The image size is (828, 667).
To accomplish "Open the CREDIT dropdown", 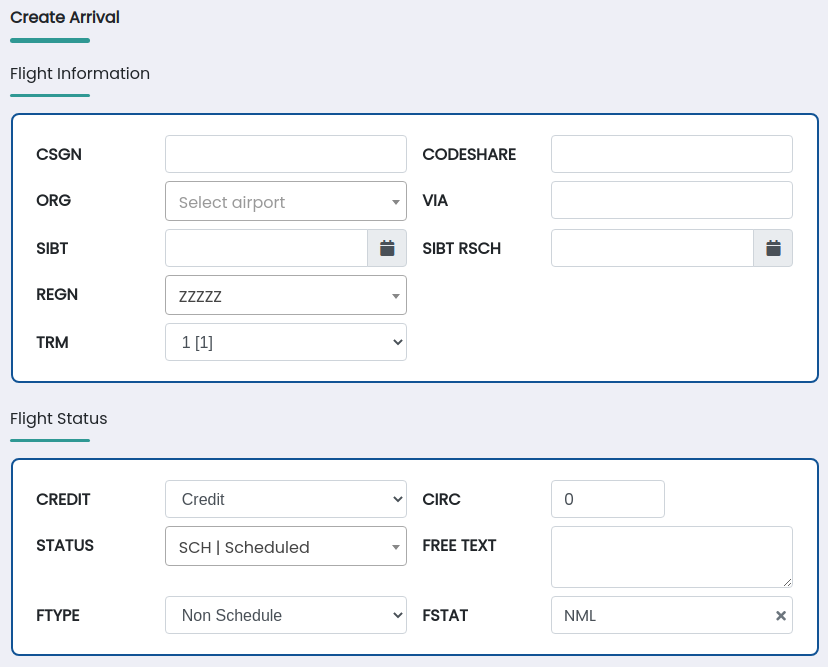I will click(x=285, y=499).
